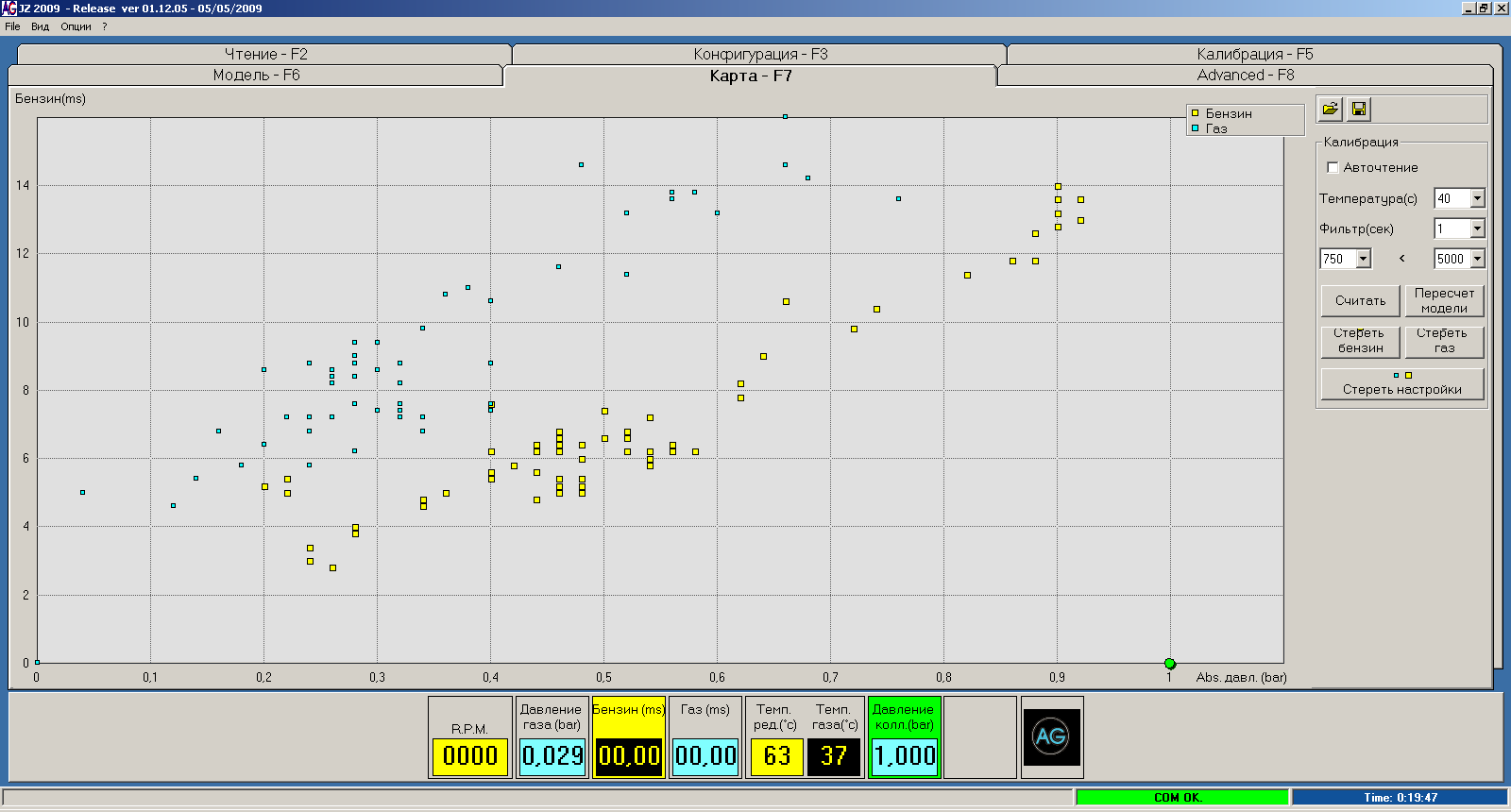The image size is (1511, 812).
Task: Open the Фильтр(сек) dropdown
Action: [x=1477, y=228]
